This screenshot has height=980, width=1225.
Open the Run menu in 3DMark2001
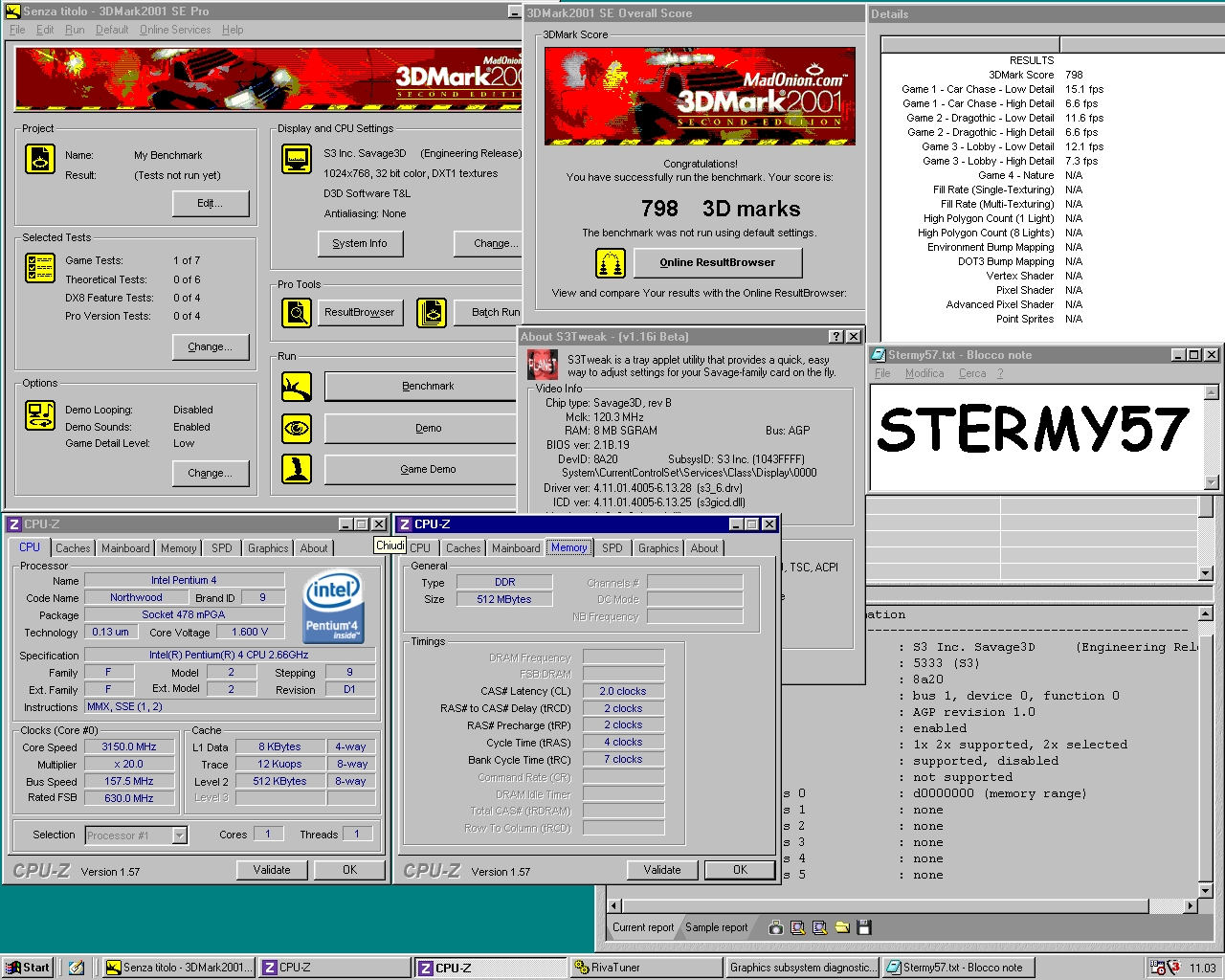(x=75, y=30)
